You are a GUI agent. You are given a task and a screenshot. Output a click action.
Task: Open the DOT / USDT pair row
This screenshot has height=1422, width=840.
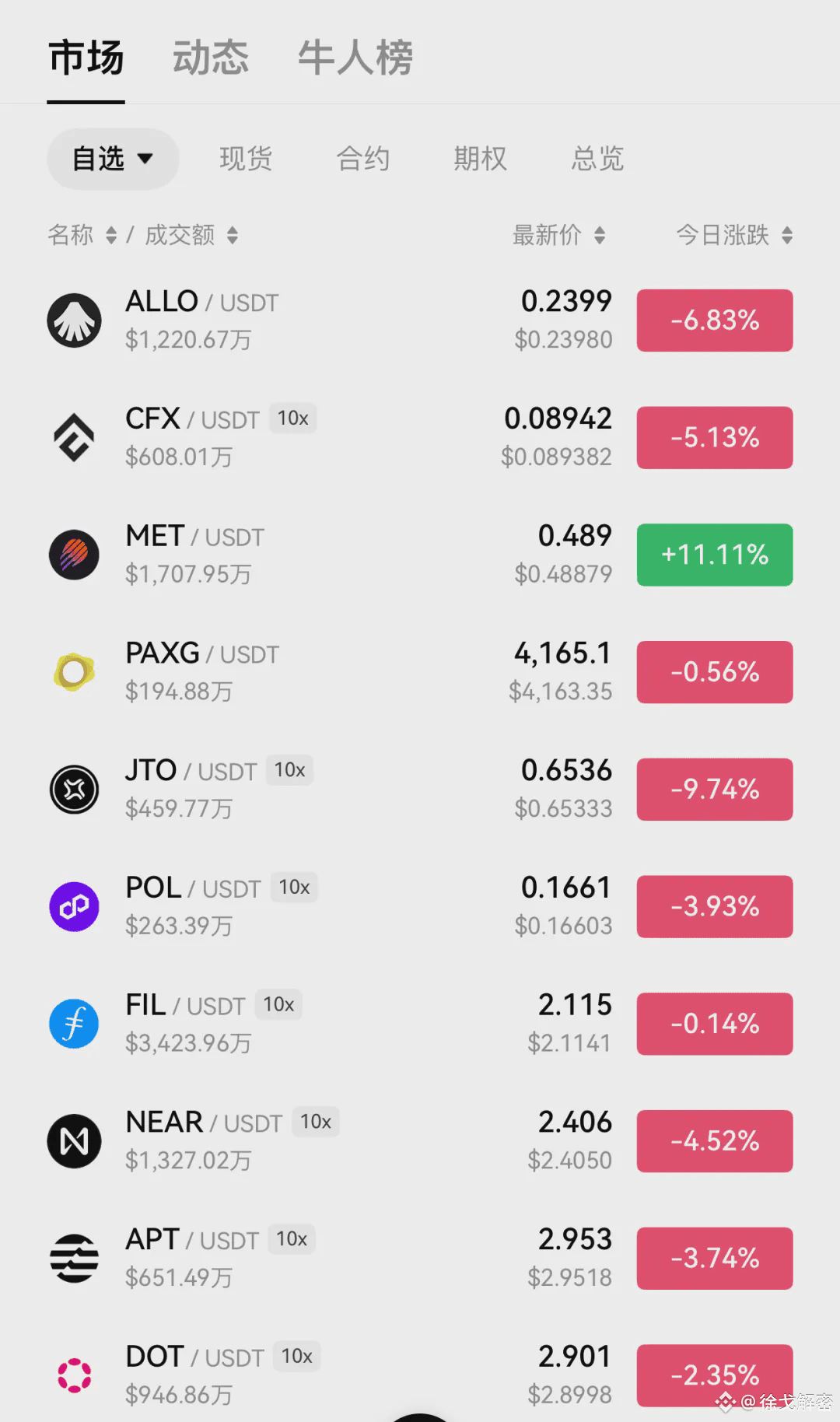click(x=420, y=1375)
